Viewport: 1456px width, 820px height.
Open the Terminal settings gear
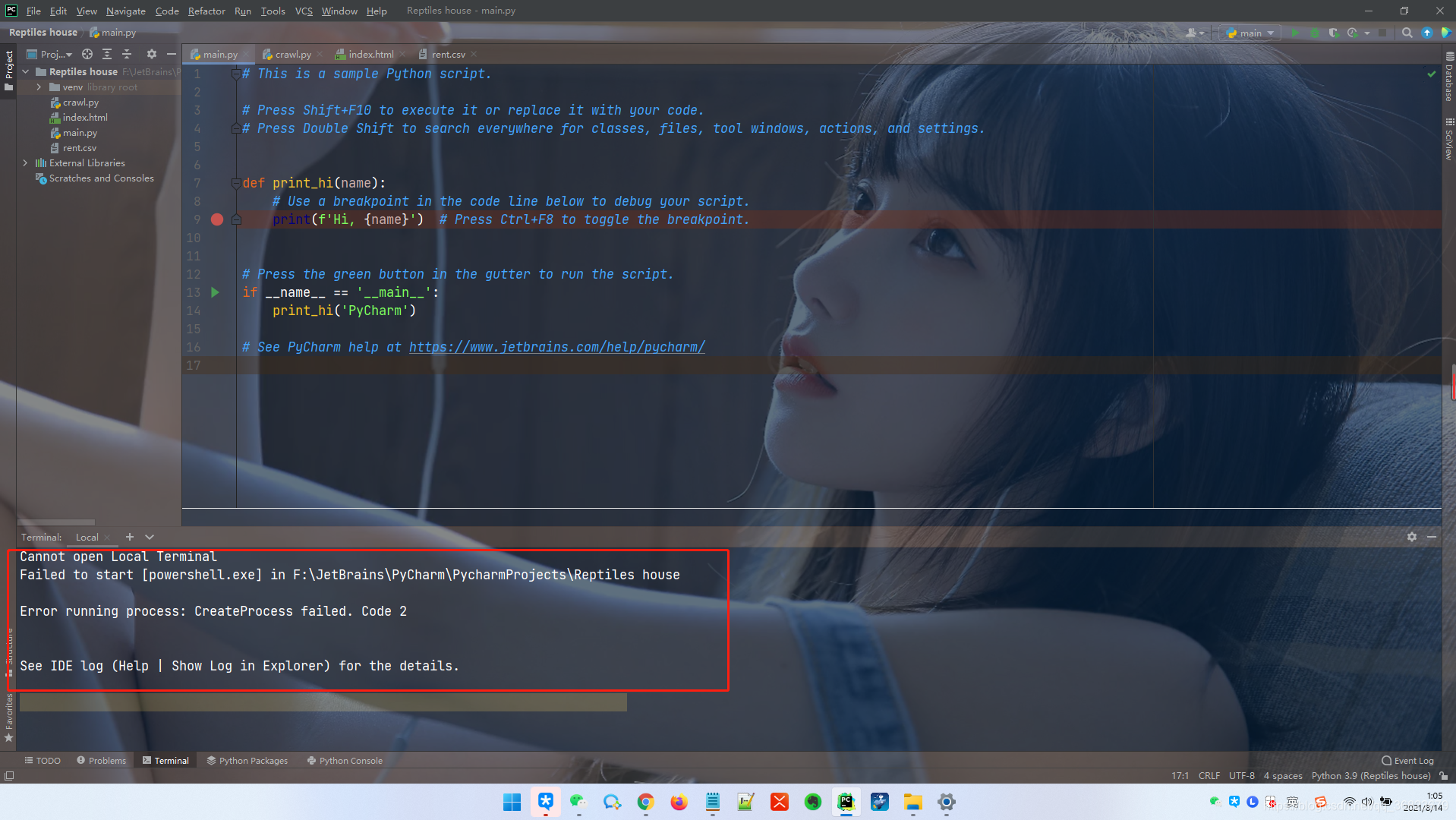[x=1412, y=537]
